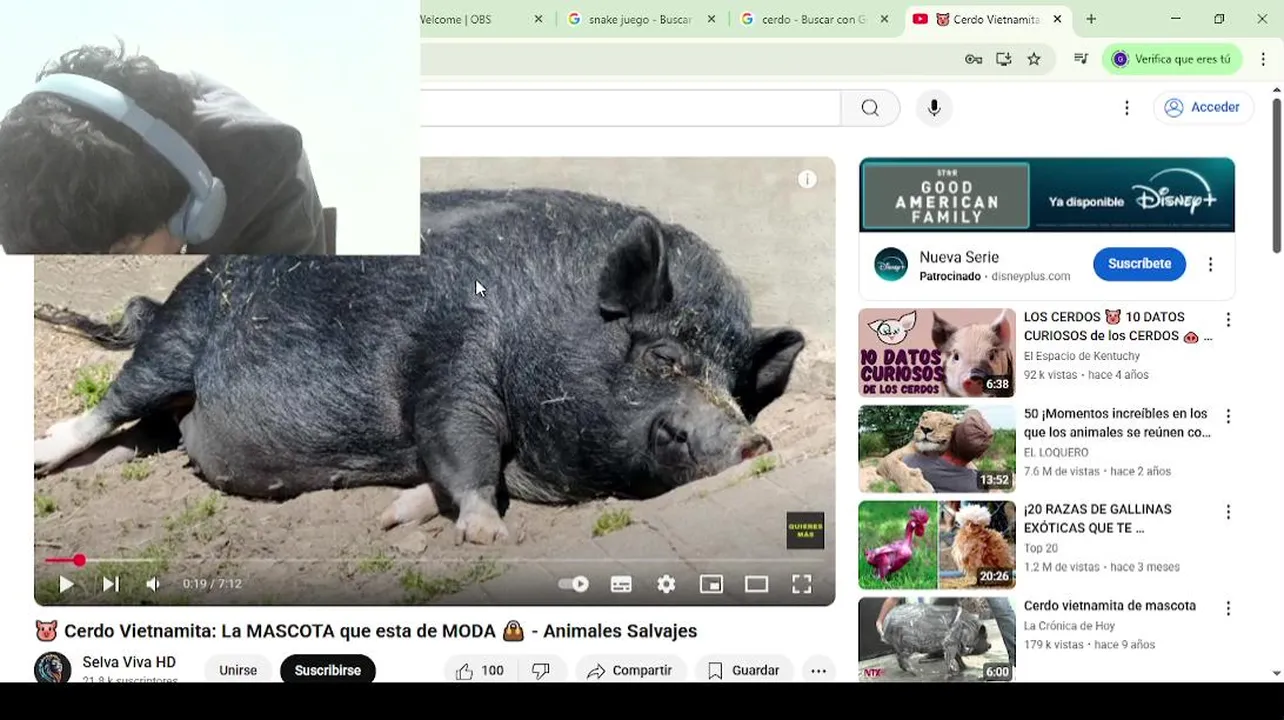The width and height of the screenshot is (1284, 720).
Task: Like the video
Action: [x=480, y=670]
